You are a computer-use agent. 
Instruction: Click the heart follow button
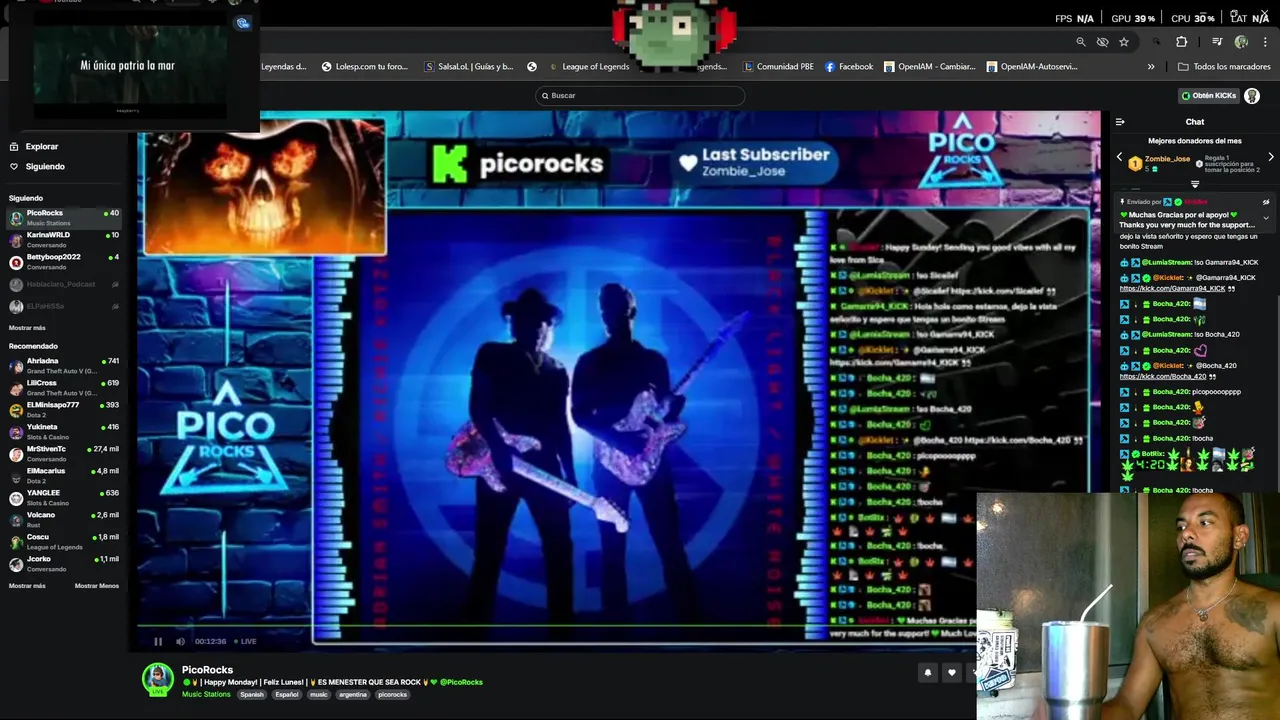click(951, 672)
